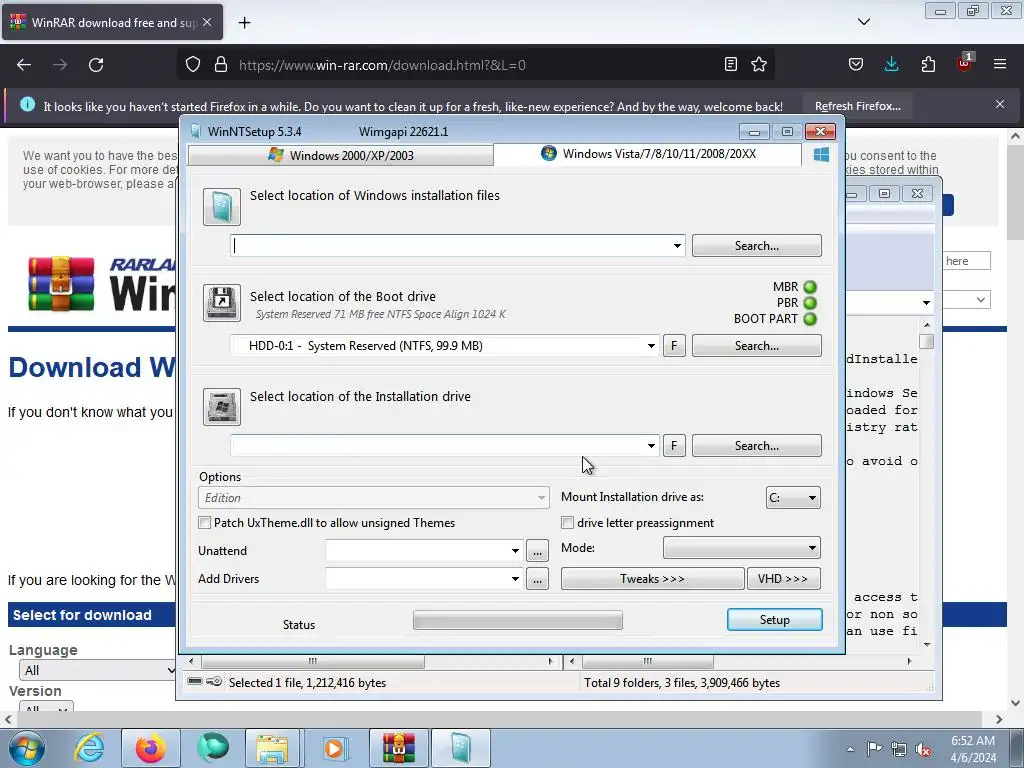Browse for an Unattend file with ... button
Screen dimensions: 1024x768
[537, 551]
